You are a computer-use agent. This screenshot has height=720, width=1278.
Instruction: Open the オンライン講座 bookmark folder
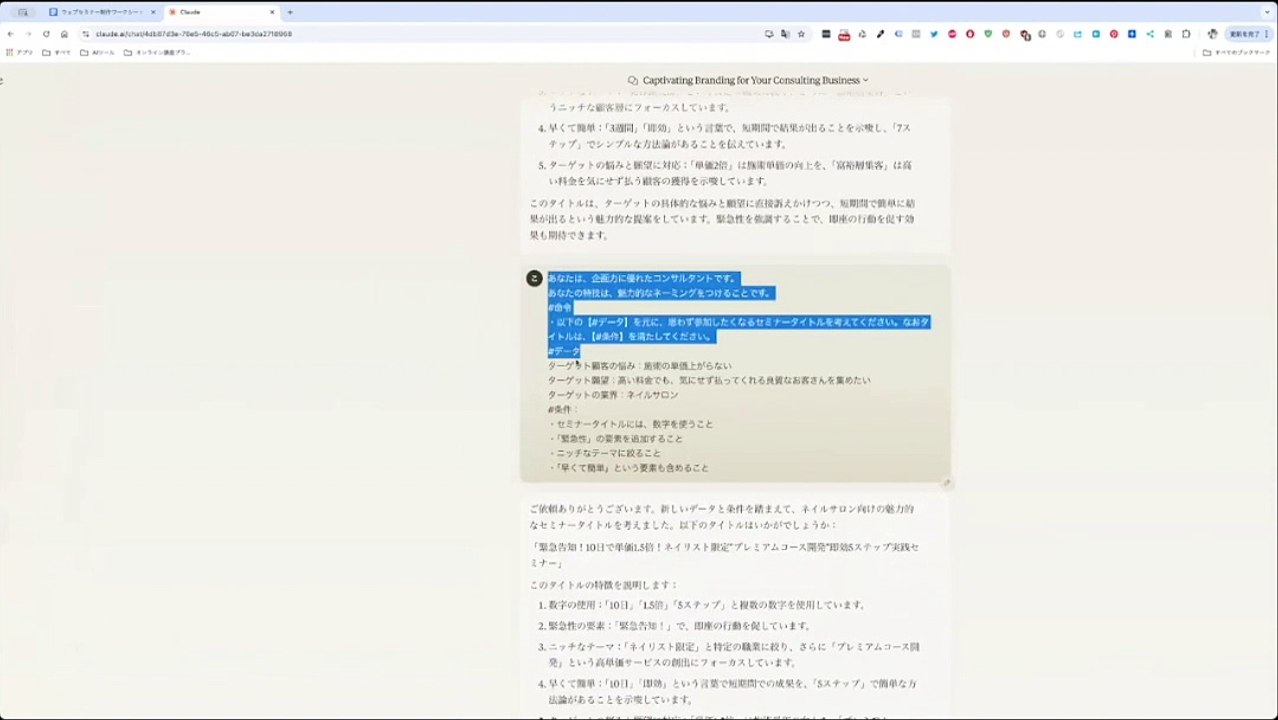157,52
